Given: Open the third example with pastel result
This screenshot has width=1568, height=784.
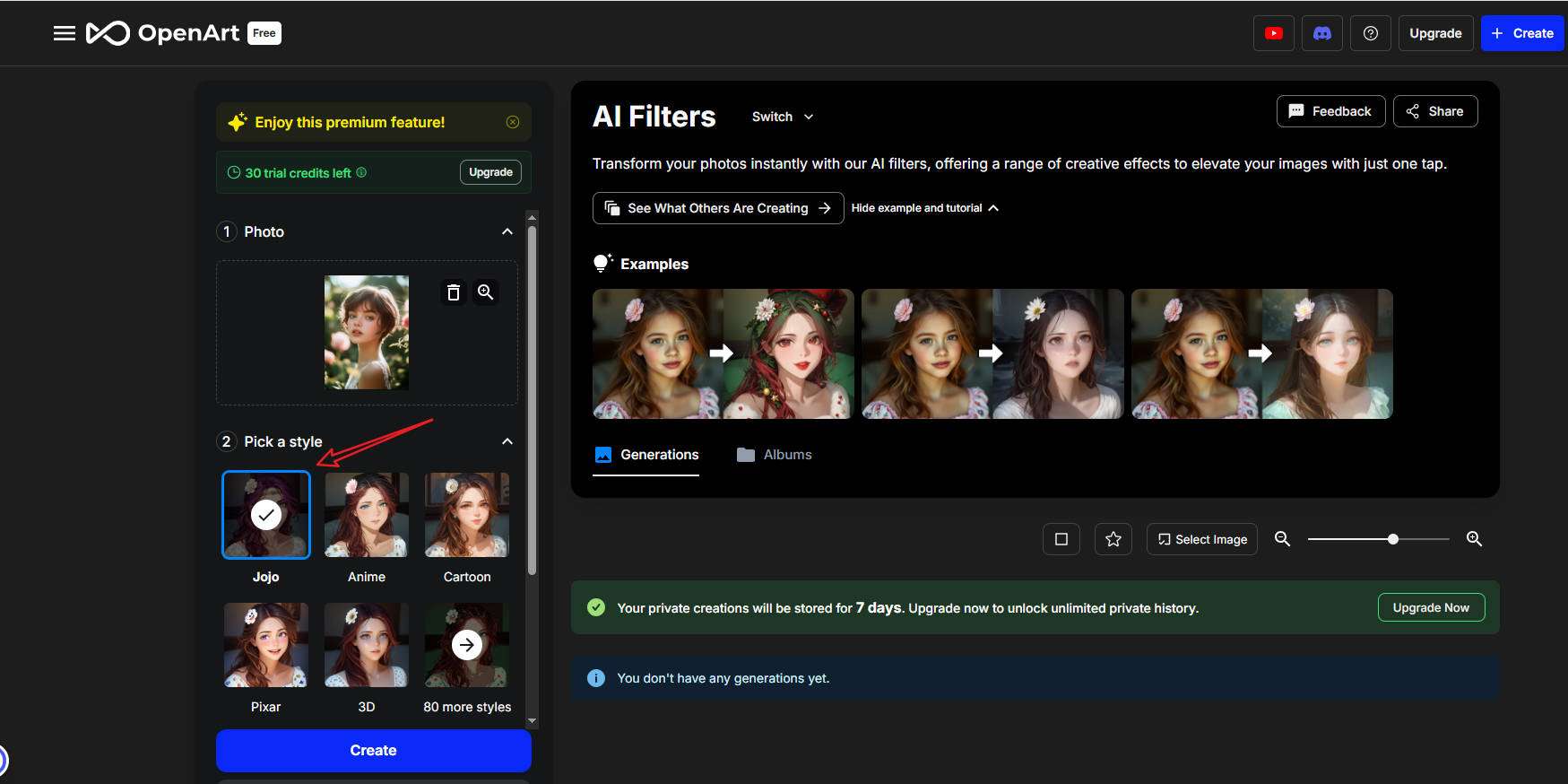Looking at the screenshot, I should (x=1262, y=353).
